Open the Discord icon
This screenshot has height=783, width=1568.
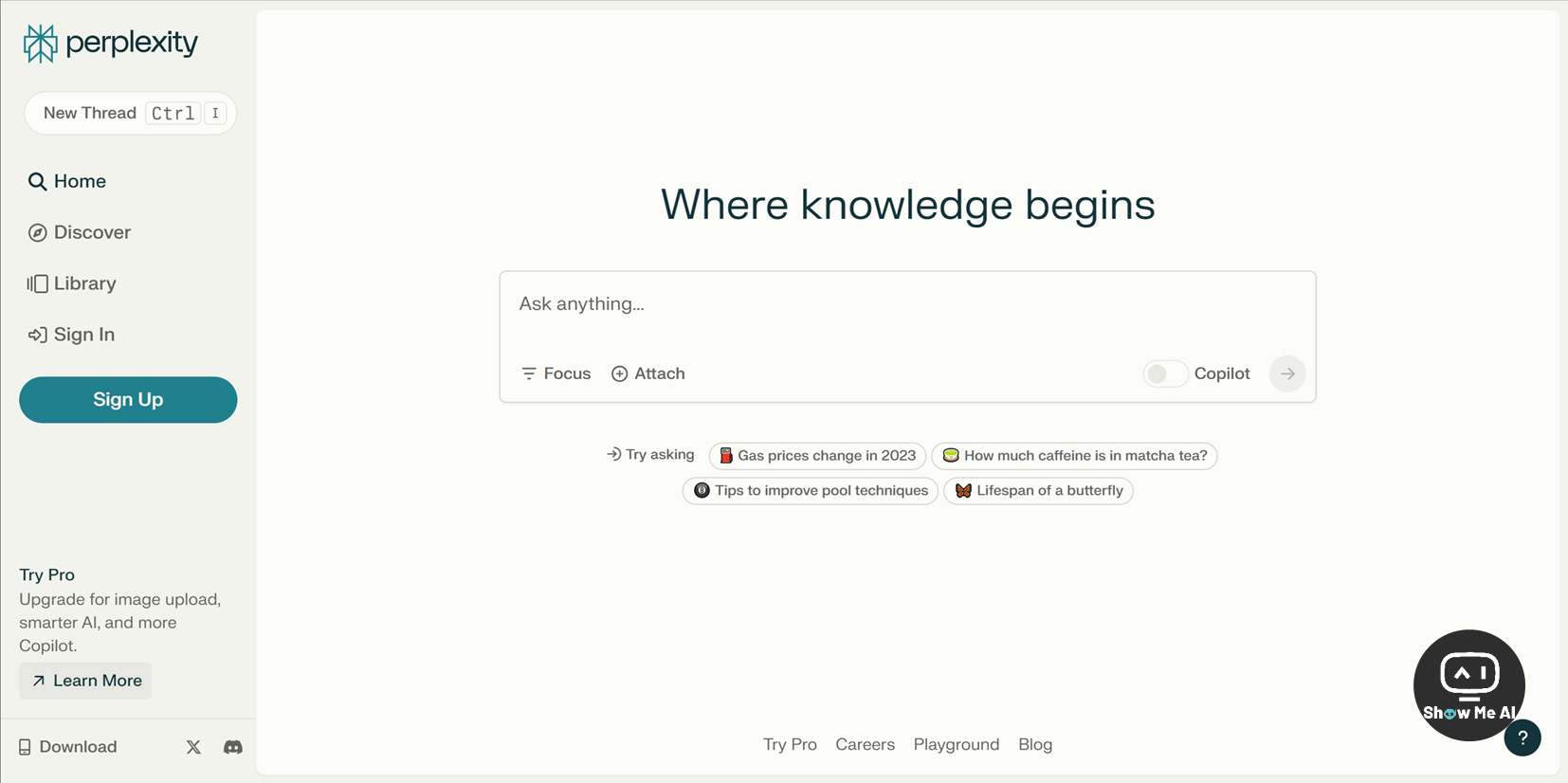pos(233,747)
